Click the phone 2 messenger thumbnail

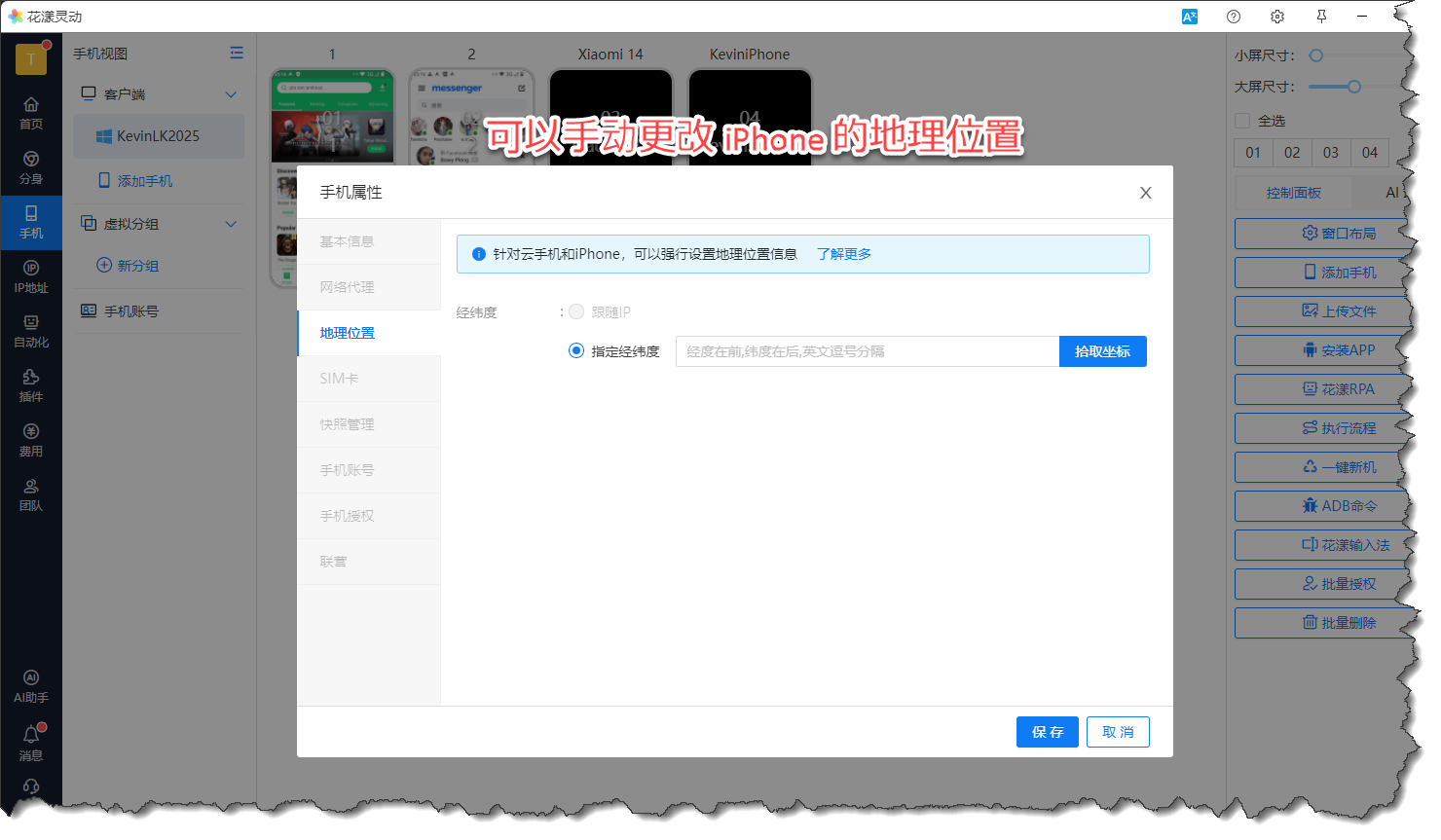coord(471,116)
